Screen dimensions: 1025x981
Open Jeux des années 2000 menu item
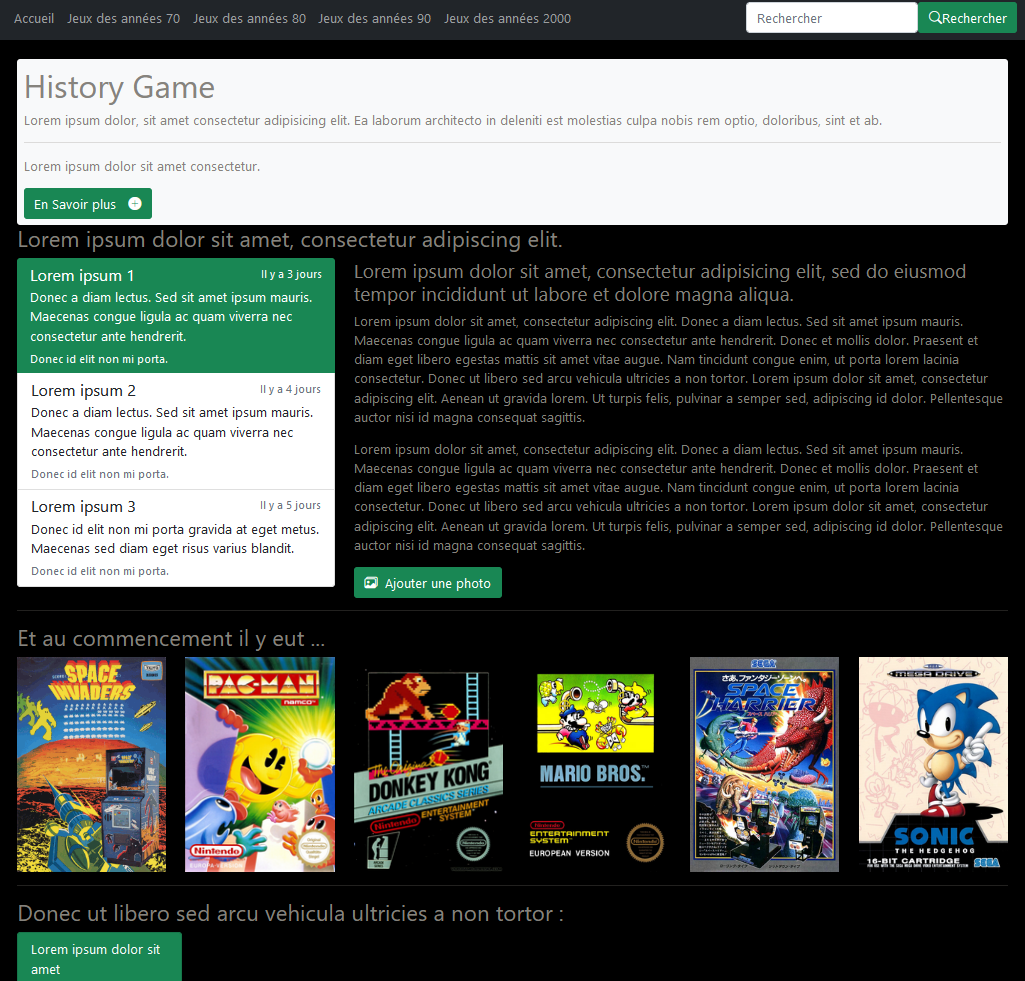tap(507, 18)
